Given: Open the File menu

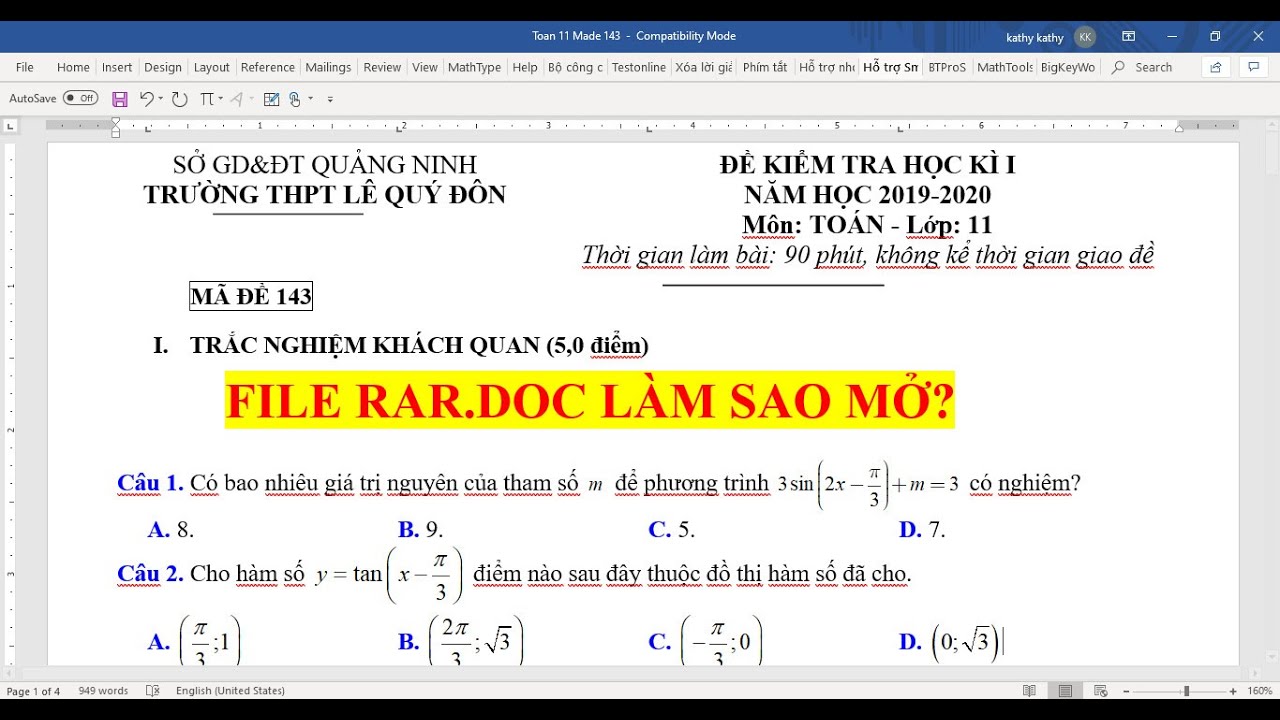Looking at the screenshot, I should 25,67.
